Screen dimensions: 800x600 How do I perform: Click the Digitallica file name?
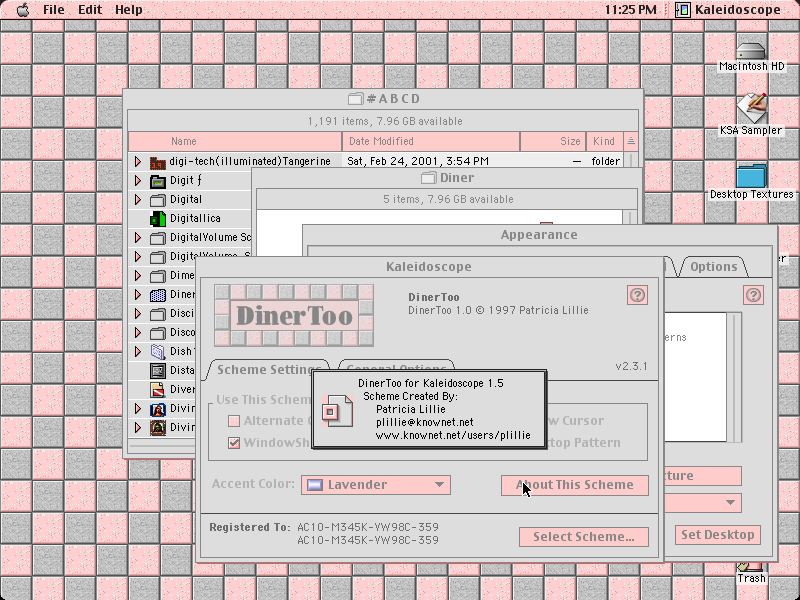coord(195,218)
